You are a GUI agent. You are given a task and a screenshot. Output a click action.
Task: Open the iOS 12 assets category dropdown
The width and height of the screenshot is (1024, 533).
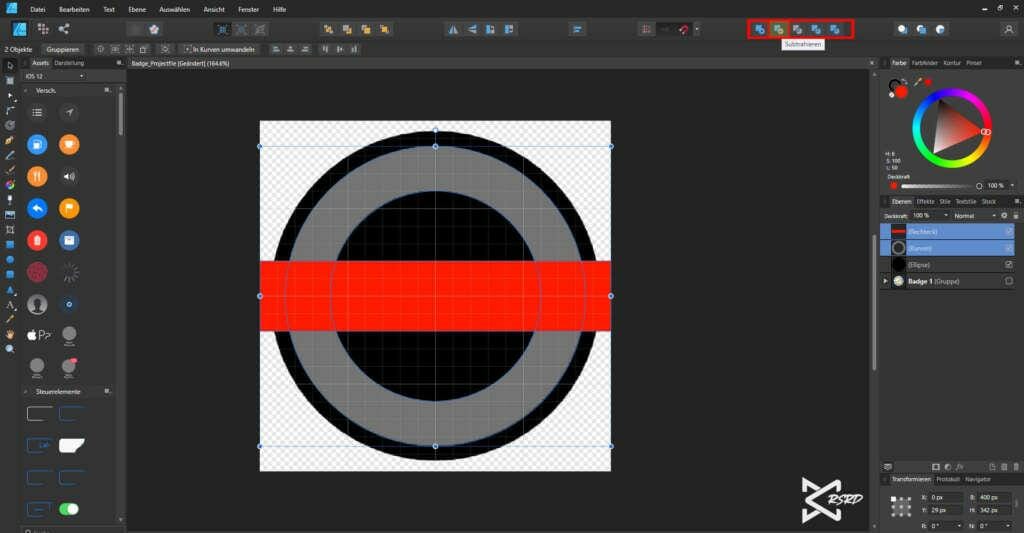pyautogui.click(x=55, y=75)
